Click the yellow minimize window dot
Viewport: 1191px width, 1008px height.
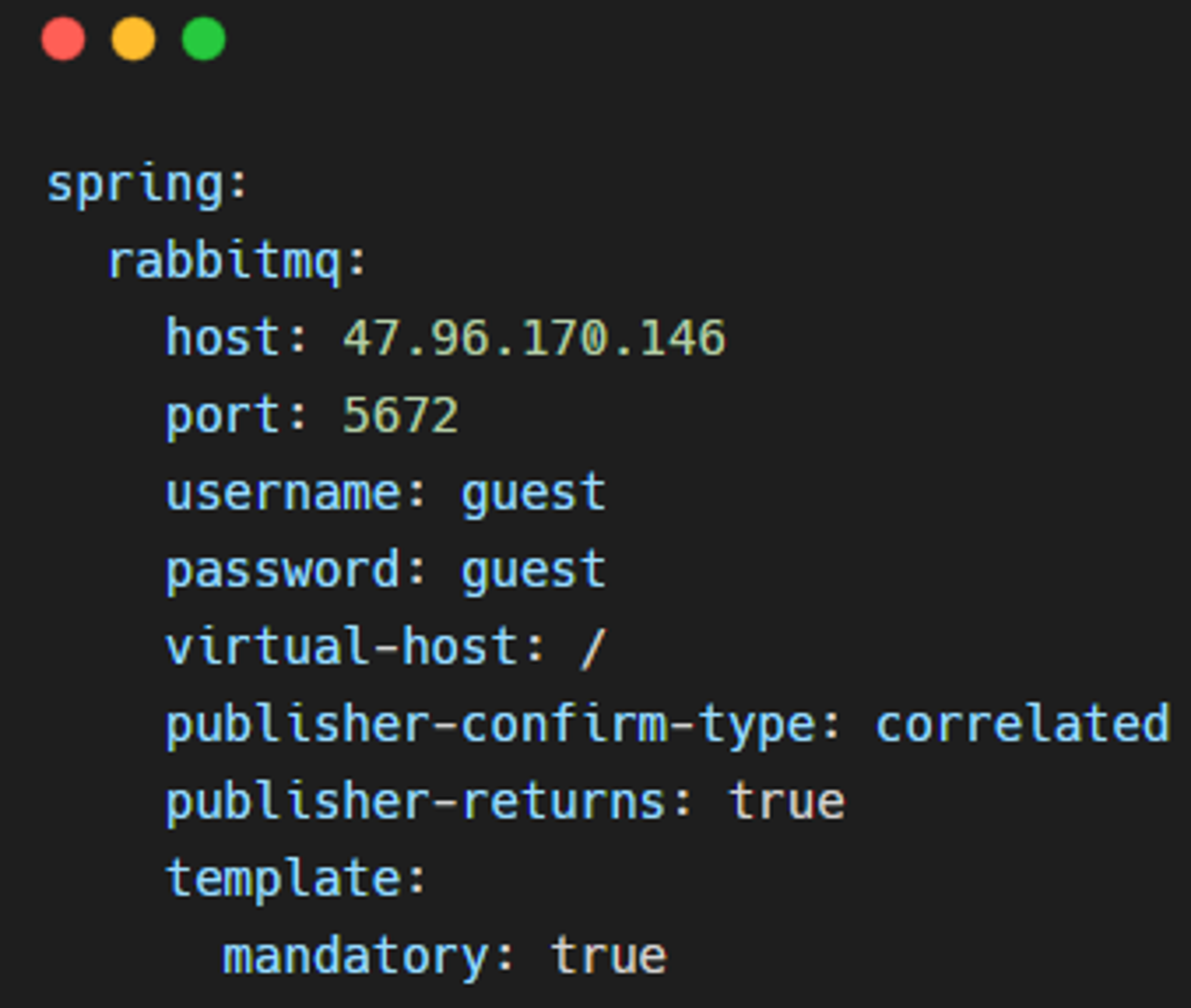click(133, 39)
